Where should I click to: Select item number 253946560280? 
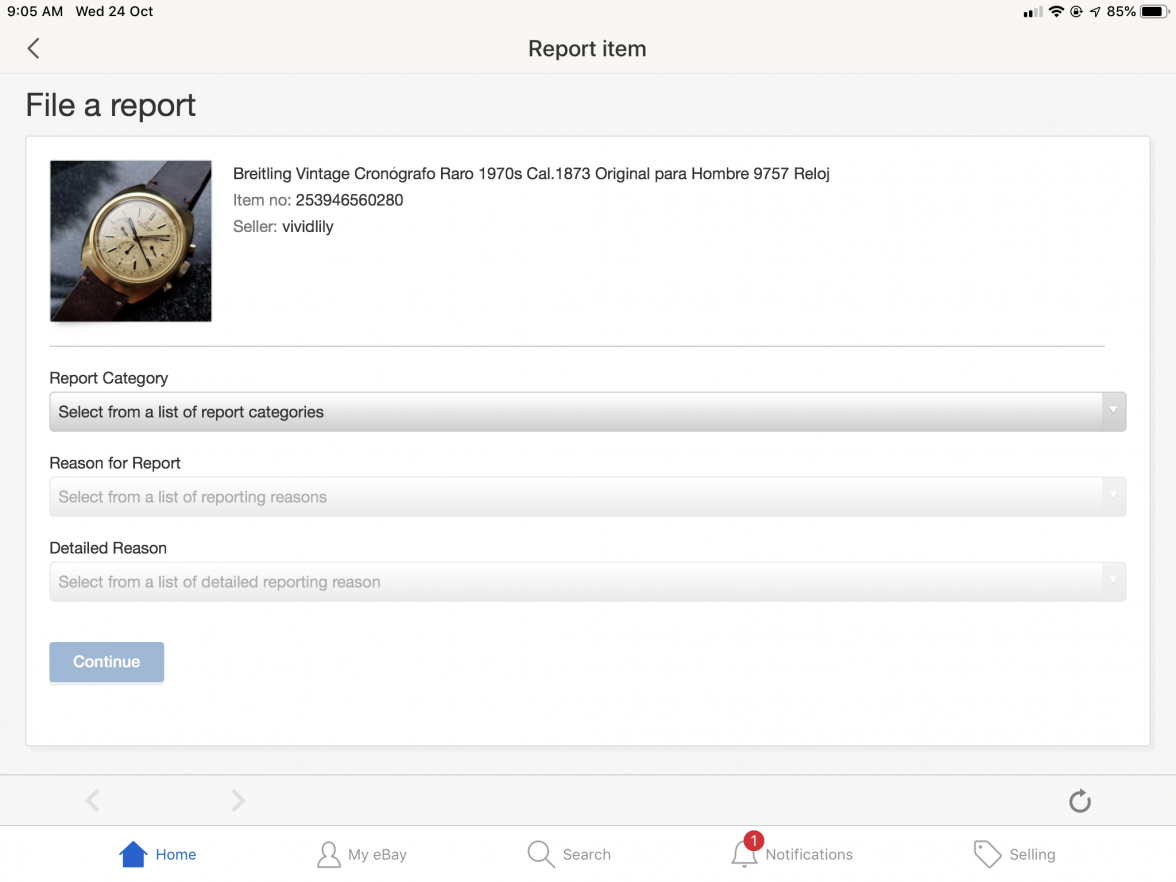(349, 200)
